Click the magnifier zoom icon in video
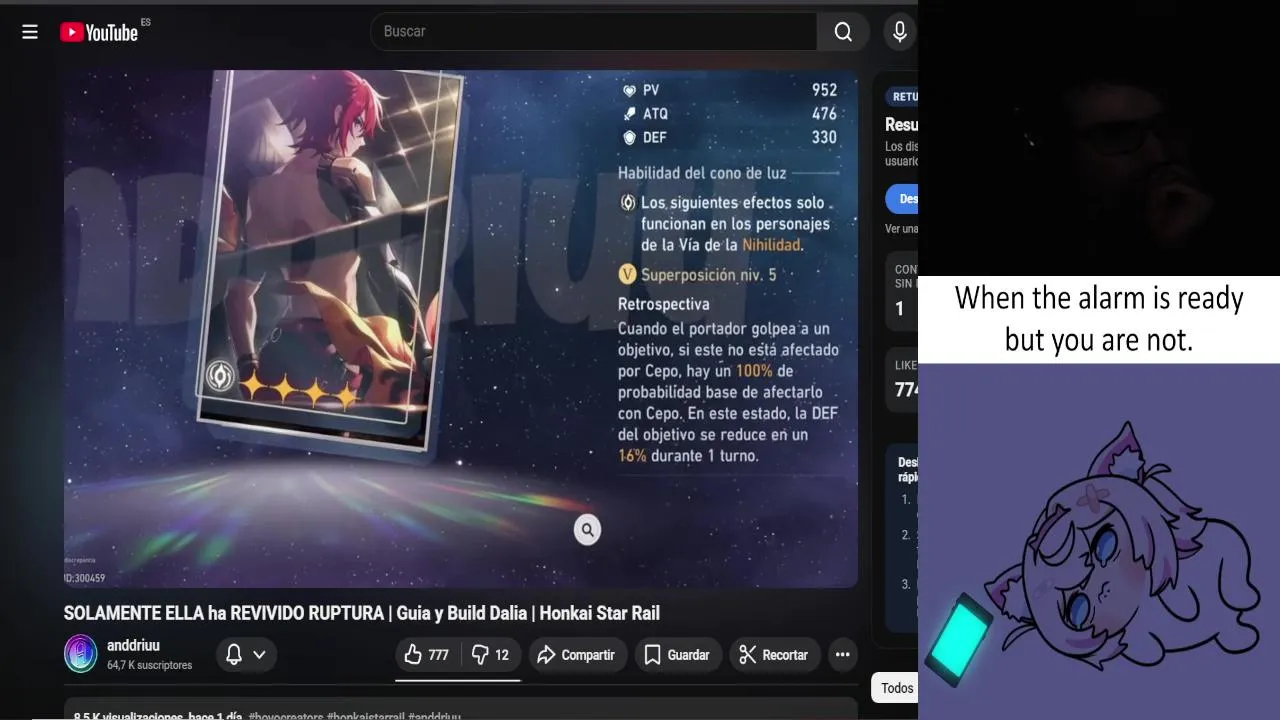 [587, 530]
